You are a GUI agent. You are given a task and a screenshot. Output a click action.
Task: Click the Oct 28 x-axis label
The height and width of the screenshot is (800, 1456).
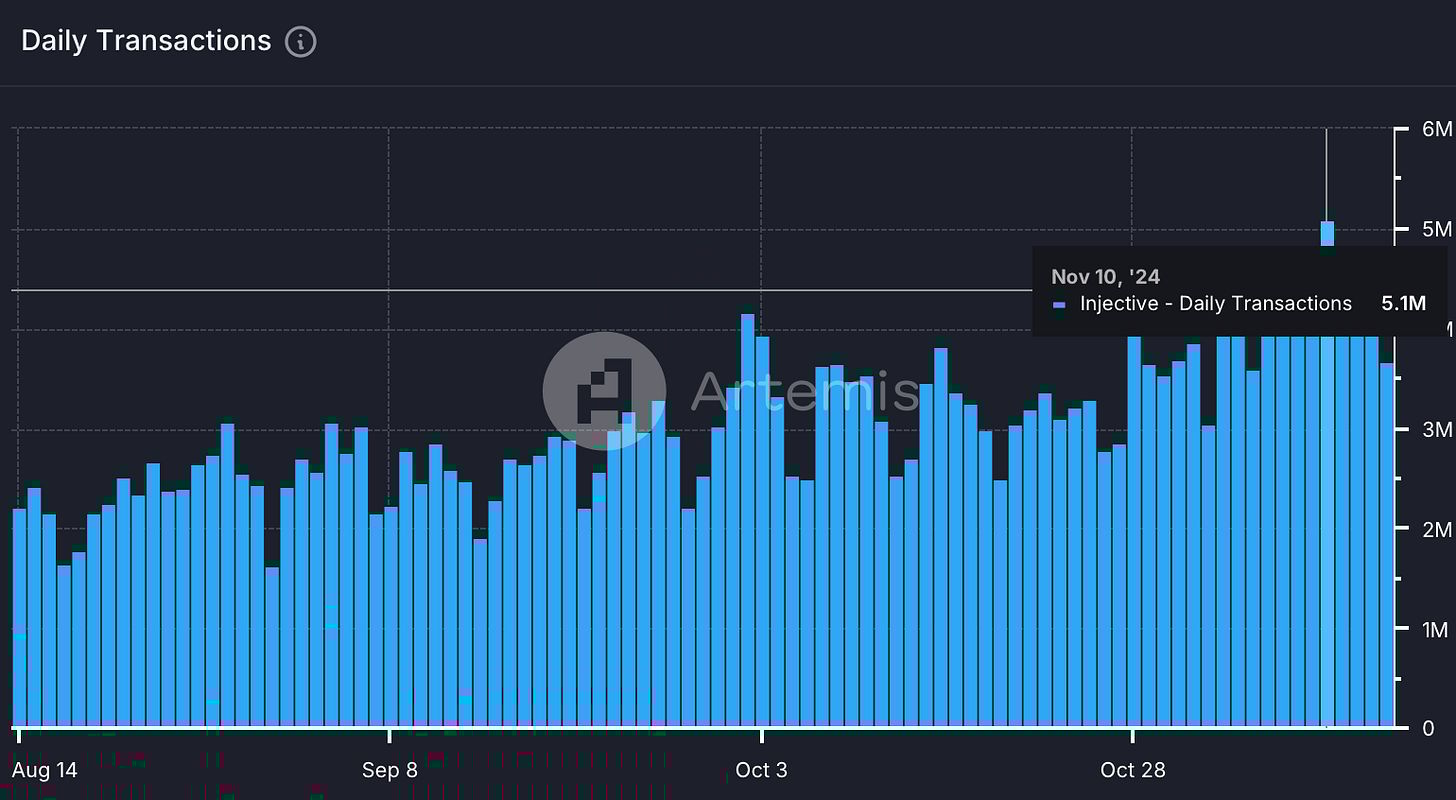click(x=1133, y=770)
